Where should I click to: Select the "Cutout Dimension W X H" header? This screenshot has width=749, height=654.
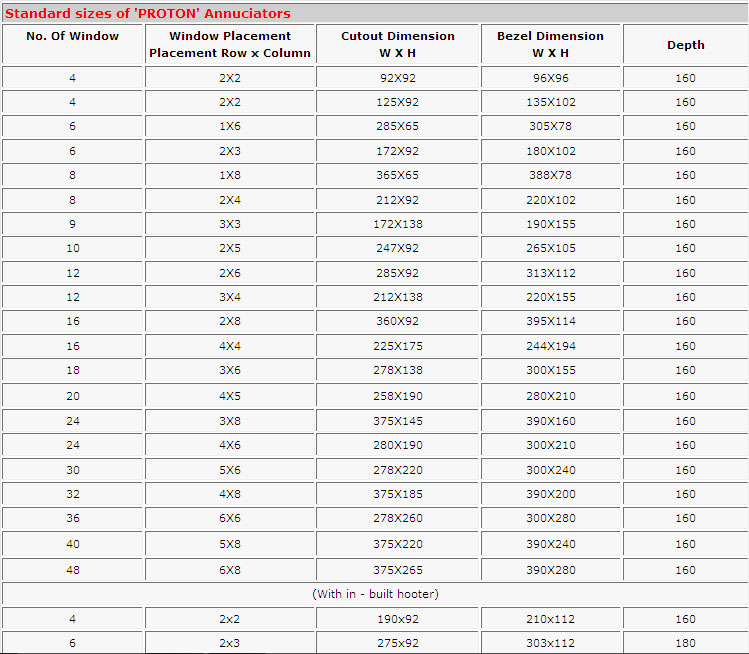point(397,44)
